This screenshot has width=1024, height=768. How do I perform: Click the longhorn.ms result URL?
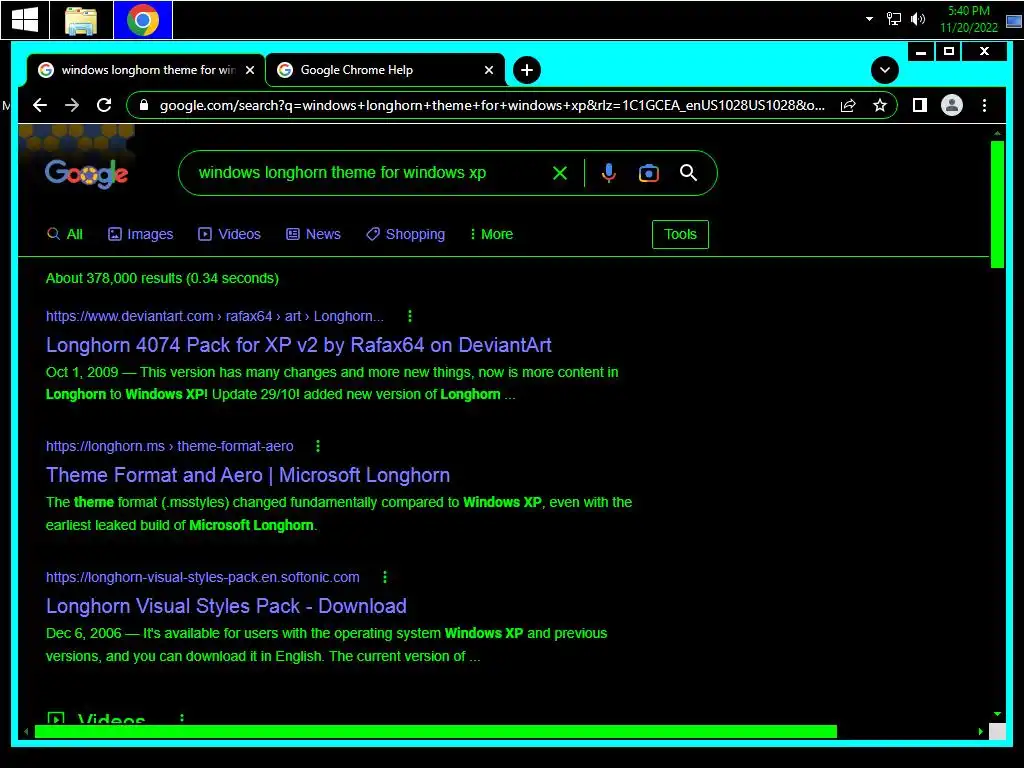point(170,447)
